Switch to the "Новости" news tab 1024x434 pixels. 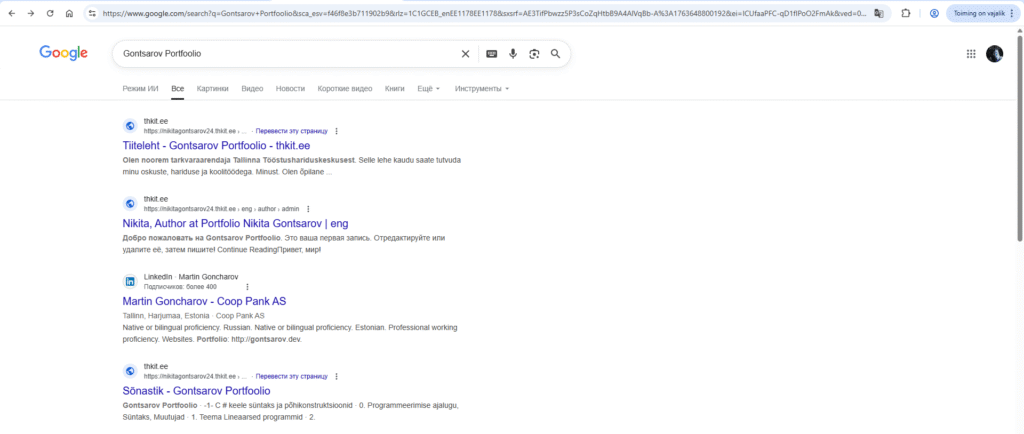coord(290,89)
